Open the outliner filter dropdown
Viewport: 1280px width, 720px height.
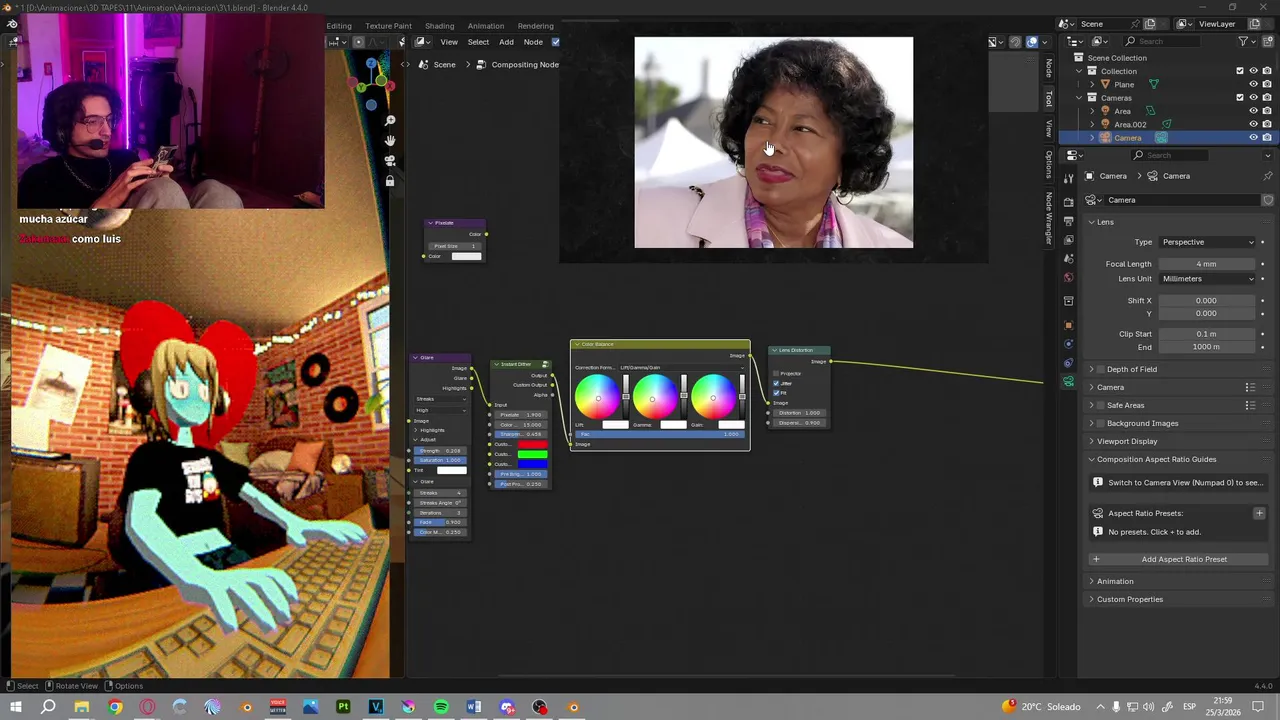[x=1246, y=41]
